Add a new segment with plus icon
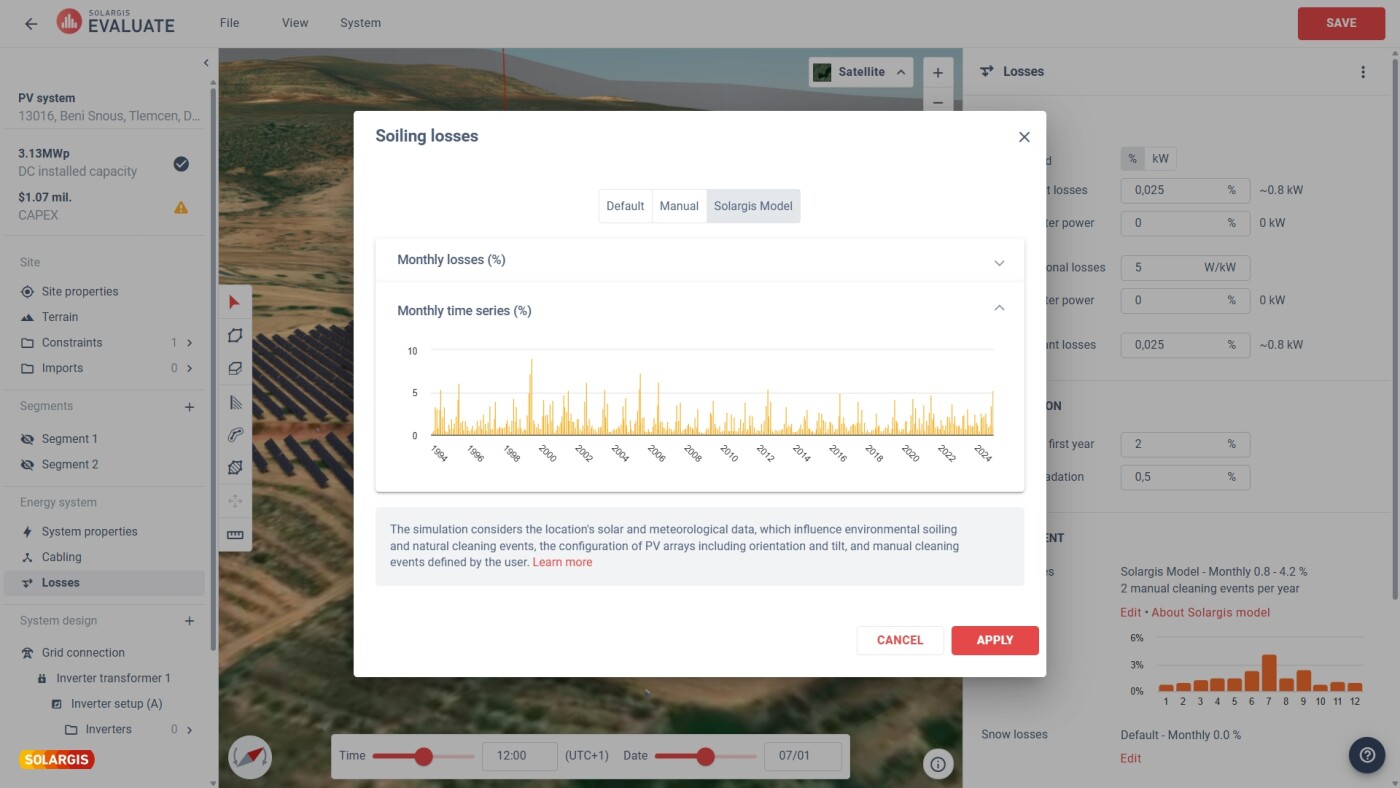The width and height of the screenshot is (1400, 788). point(189,407)
